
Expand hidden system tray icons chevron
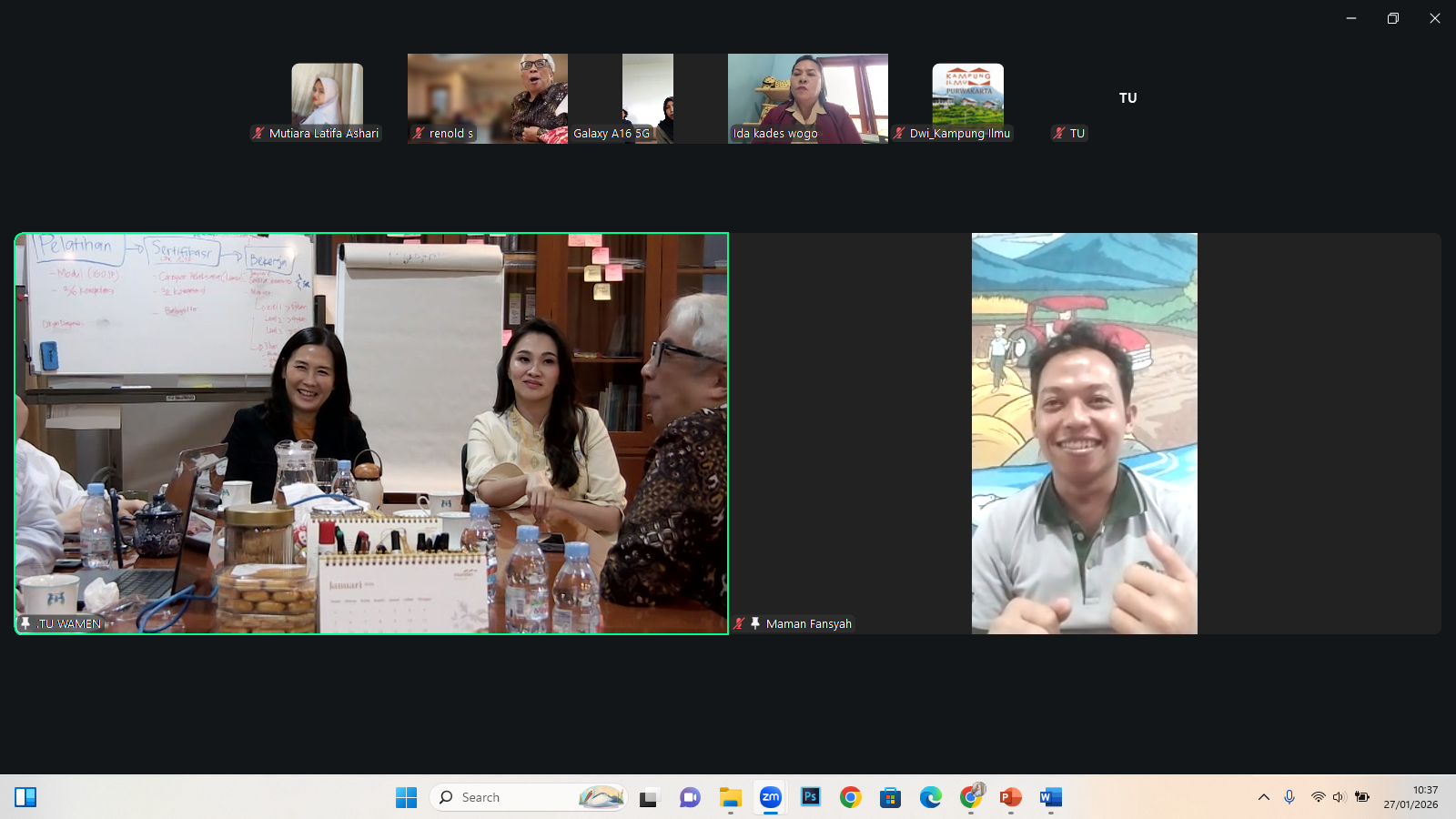(x=1263, y=797)
